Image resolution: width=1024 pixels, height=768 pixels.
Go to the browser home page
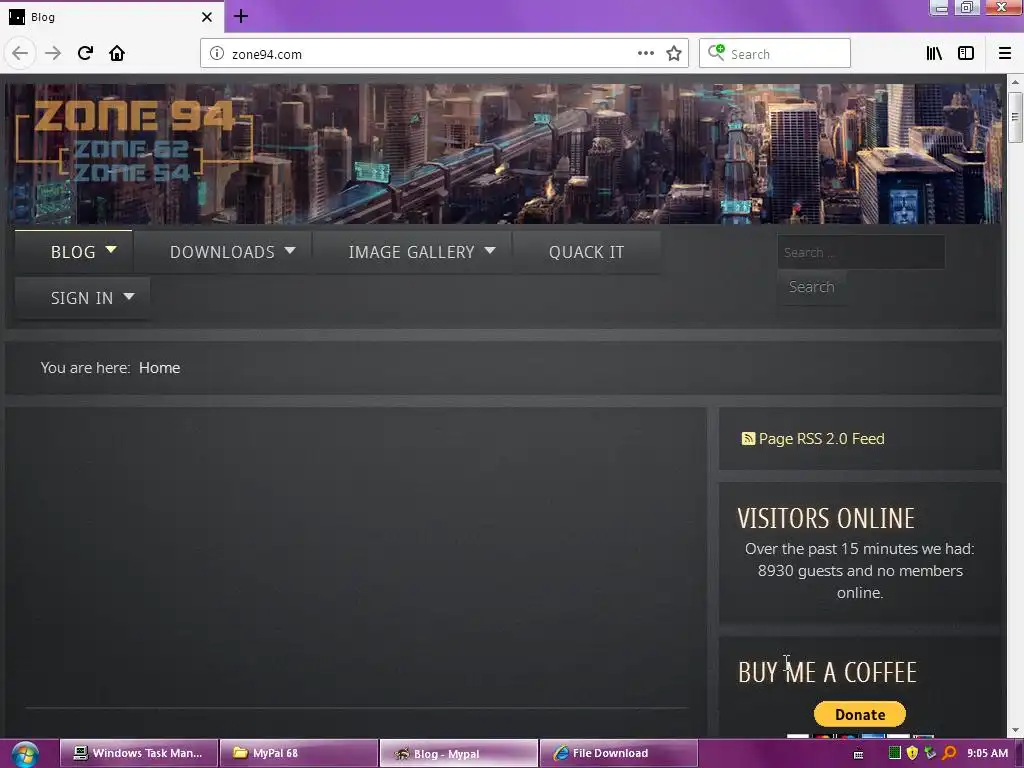117,54
